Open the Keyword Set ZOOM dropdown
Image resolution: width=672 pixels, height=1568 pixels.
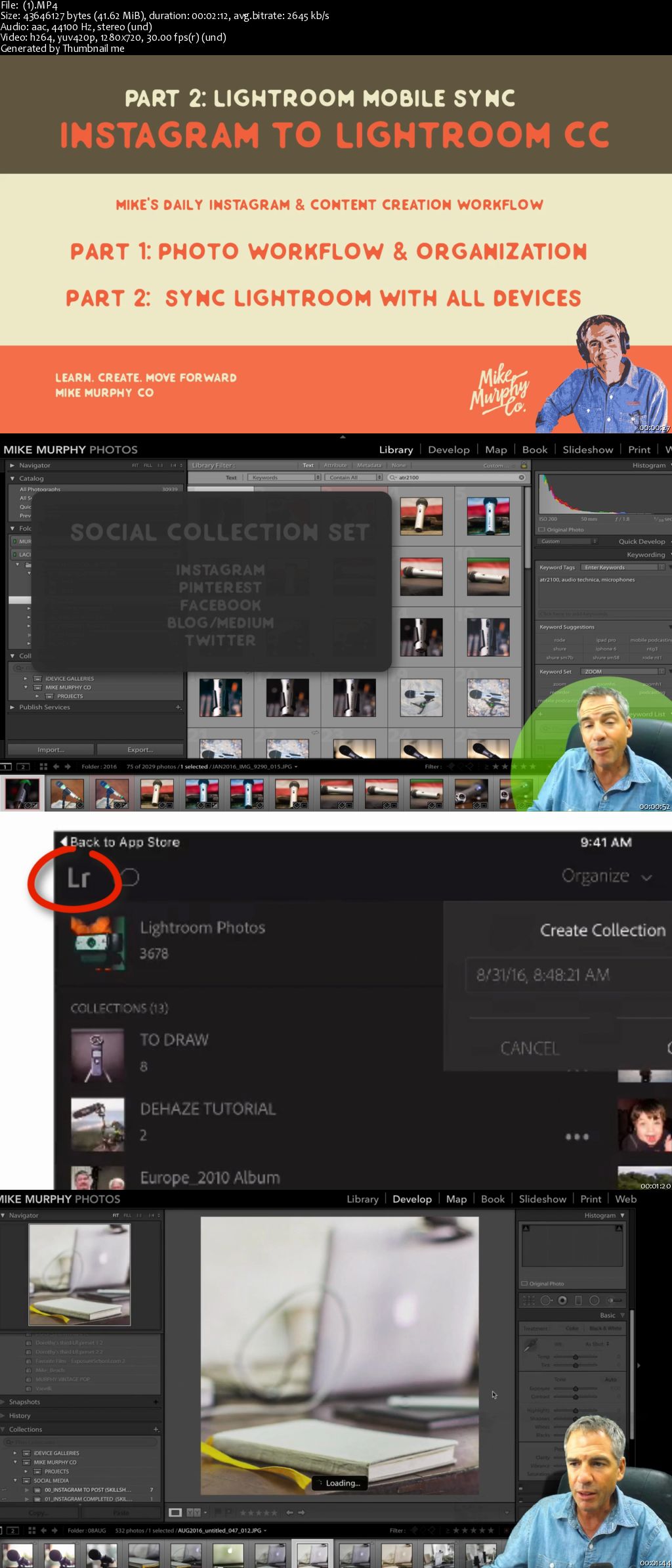[x=623, y=671]
